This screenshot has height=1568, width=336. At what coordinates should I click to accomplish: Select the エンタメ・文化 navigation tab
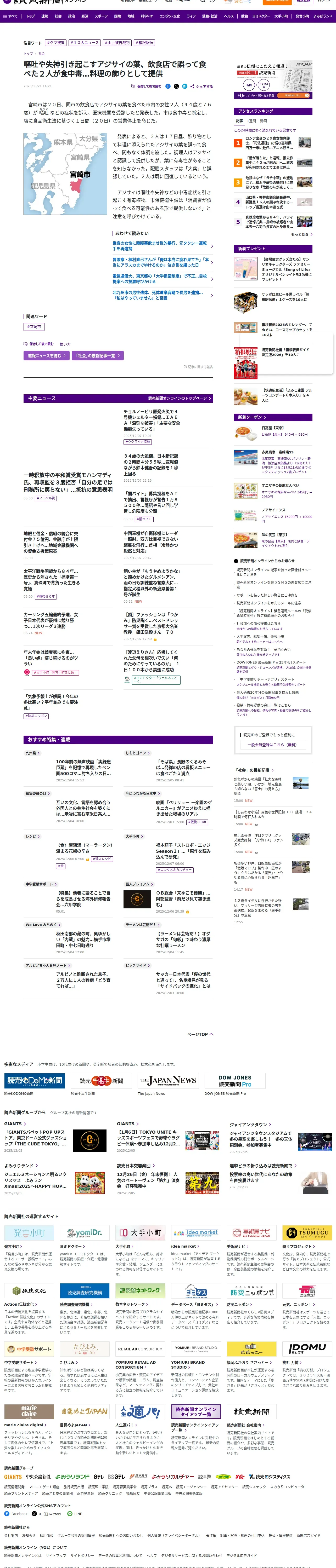170,16
